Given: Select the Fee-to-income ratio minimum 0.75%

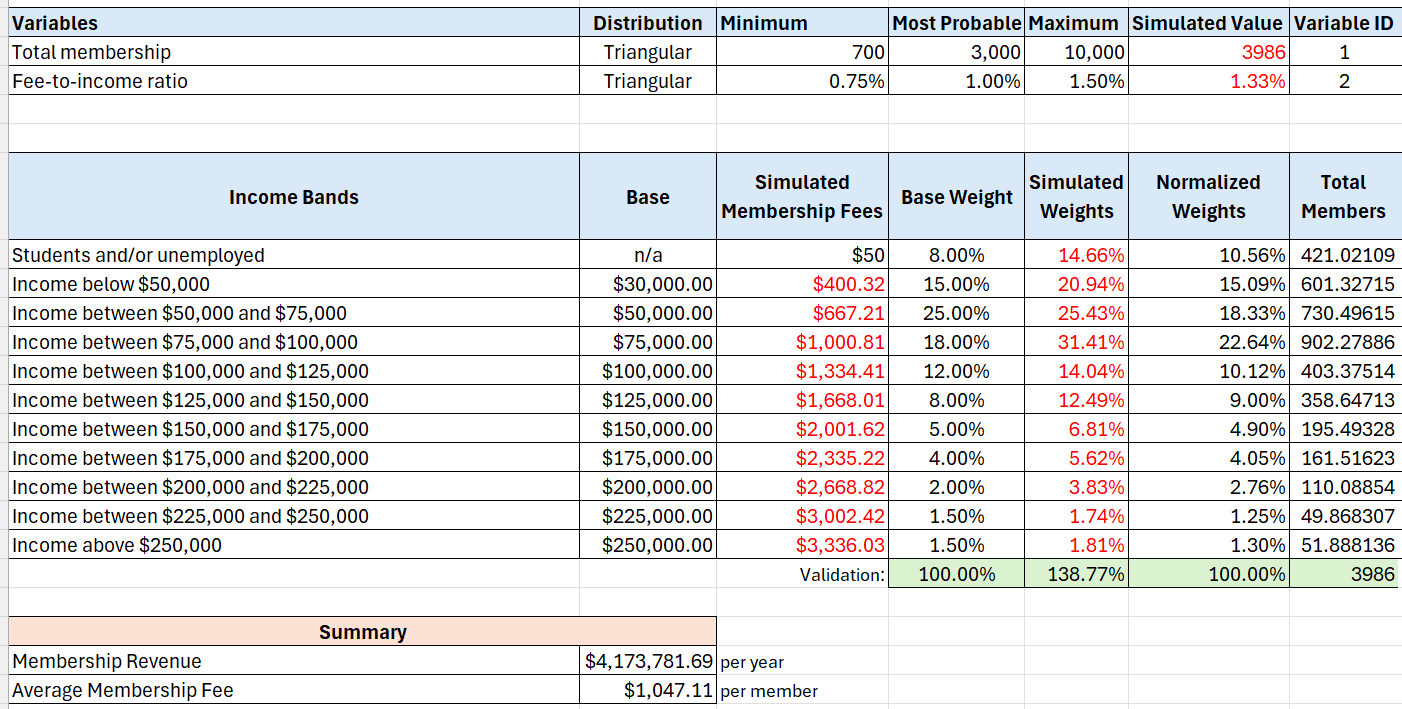Looking at the screenshot, I should pyautogui.click(x=802, y=81).
